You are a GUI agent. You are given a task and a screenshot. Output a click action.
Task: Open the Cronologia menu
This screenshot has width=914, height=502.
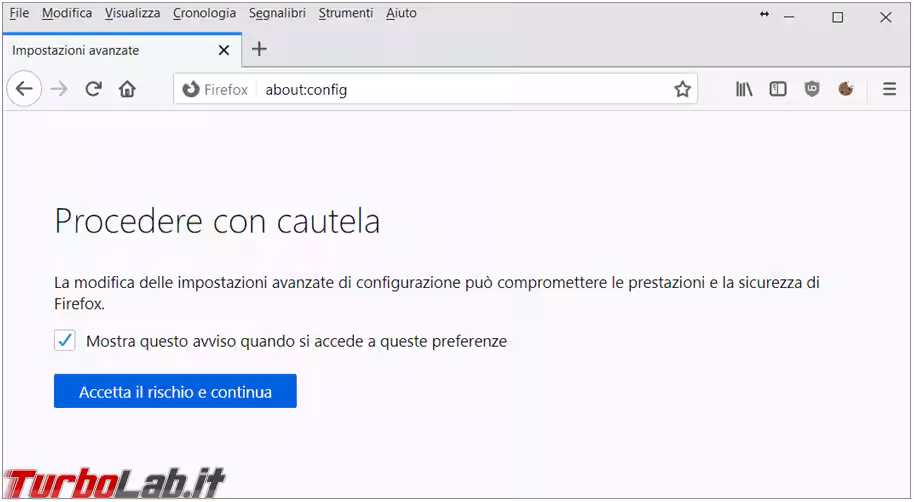coord(204,13)
